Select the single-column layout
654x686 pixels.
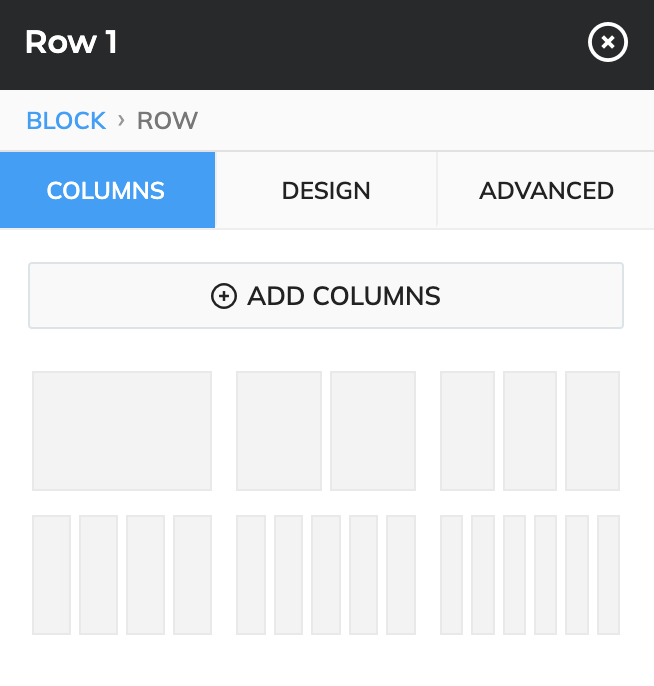tap(122, 431)
